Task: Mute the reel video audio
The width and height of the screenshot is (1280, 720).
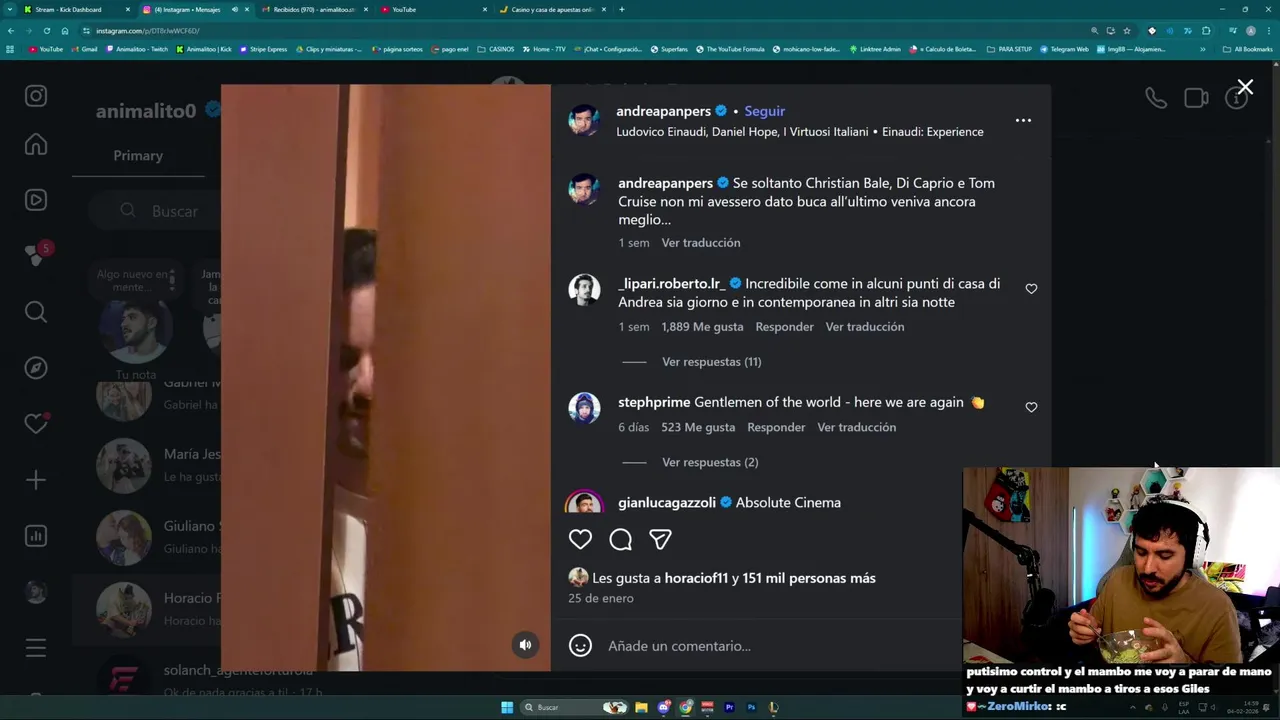Action: 525,645
